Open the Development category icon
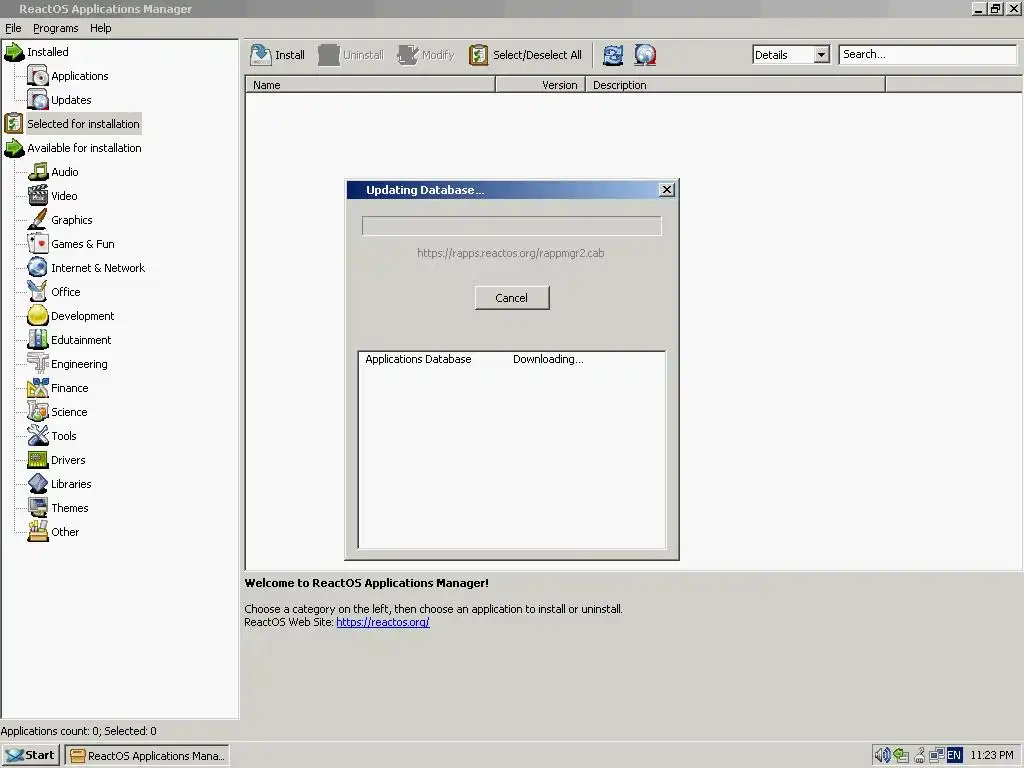The width and height of the screenshot is (1024, 768). [38, 316]
